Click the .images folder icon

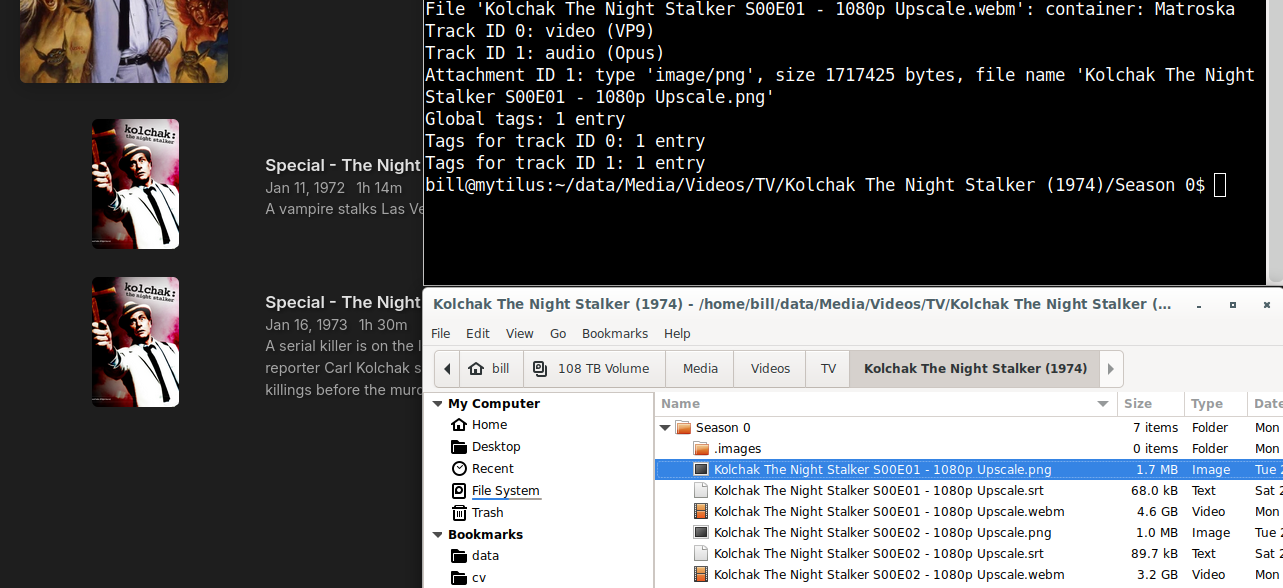point(701,449)
